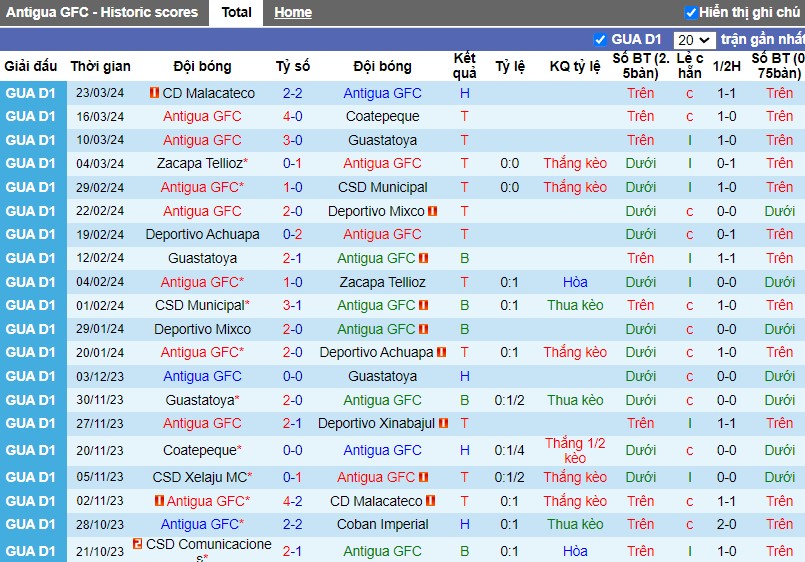Click the KQ tỷ lệ column header
Image resolution: width=805 pixels, height=562 pixels.
(575, 66)
